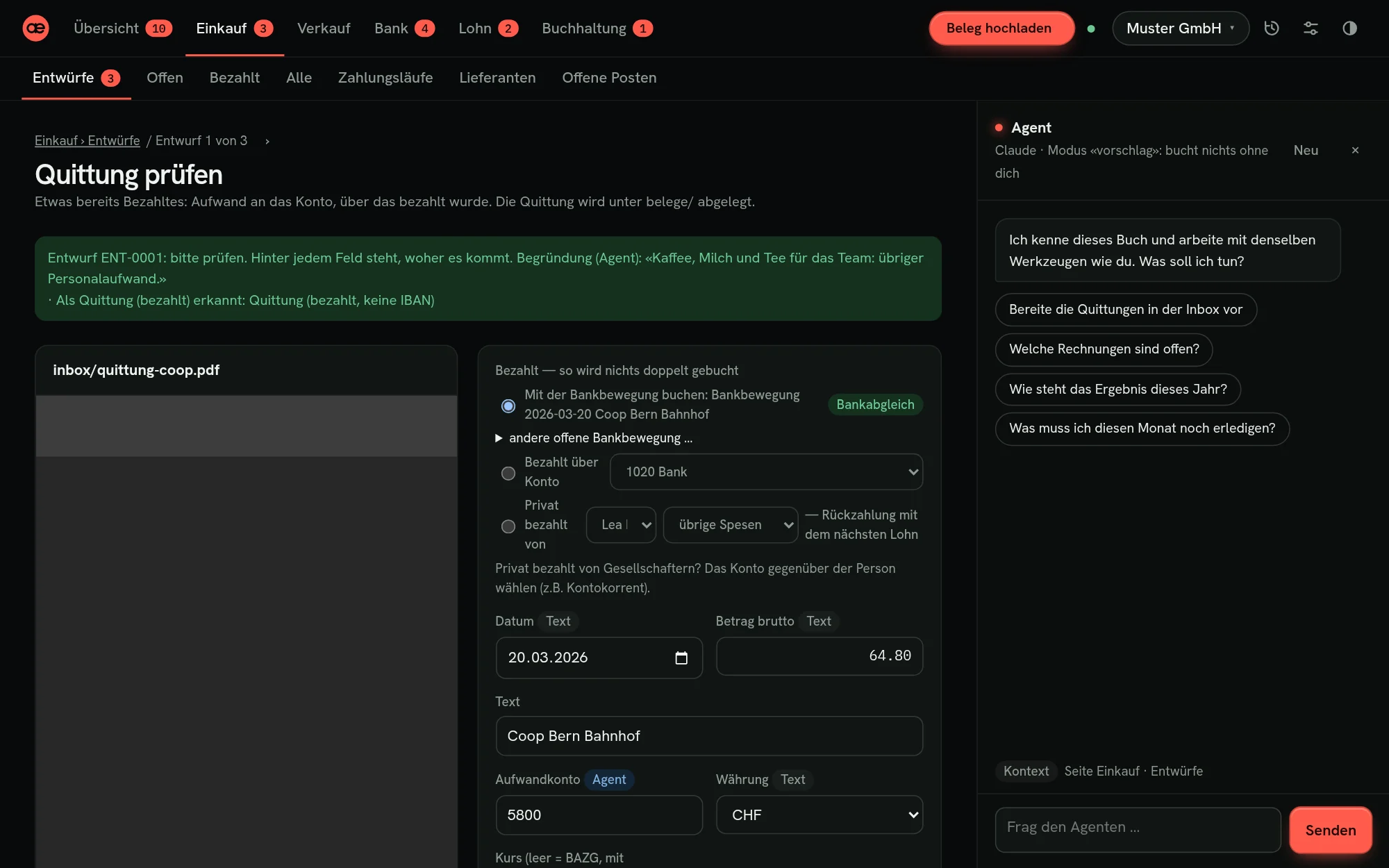Choose 'Was muss ich diesen Monat noch erledigen?'
Image resolution: width=1389 pixels, height=868 pixels.
click(x=1142, y=428)
